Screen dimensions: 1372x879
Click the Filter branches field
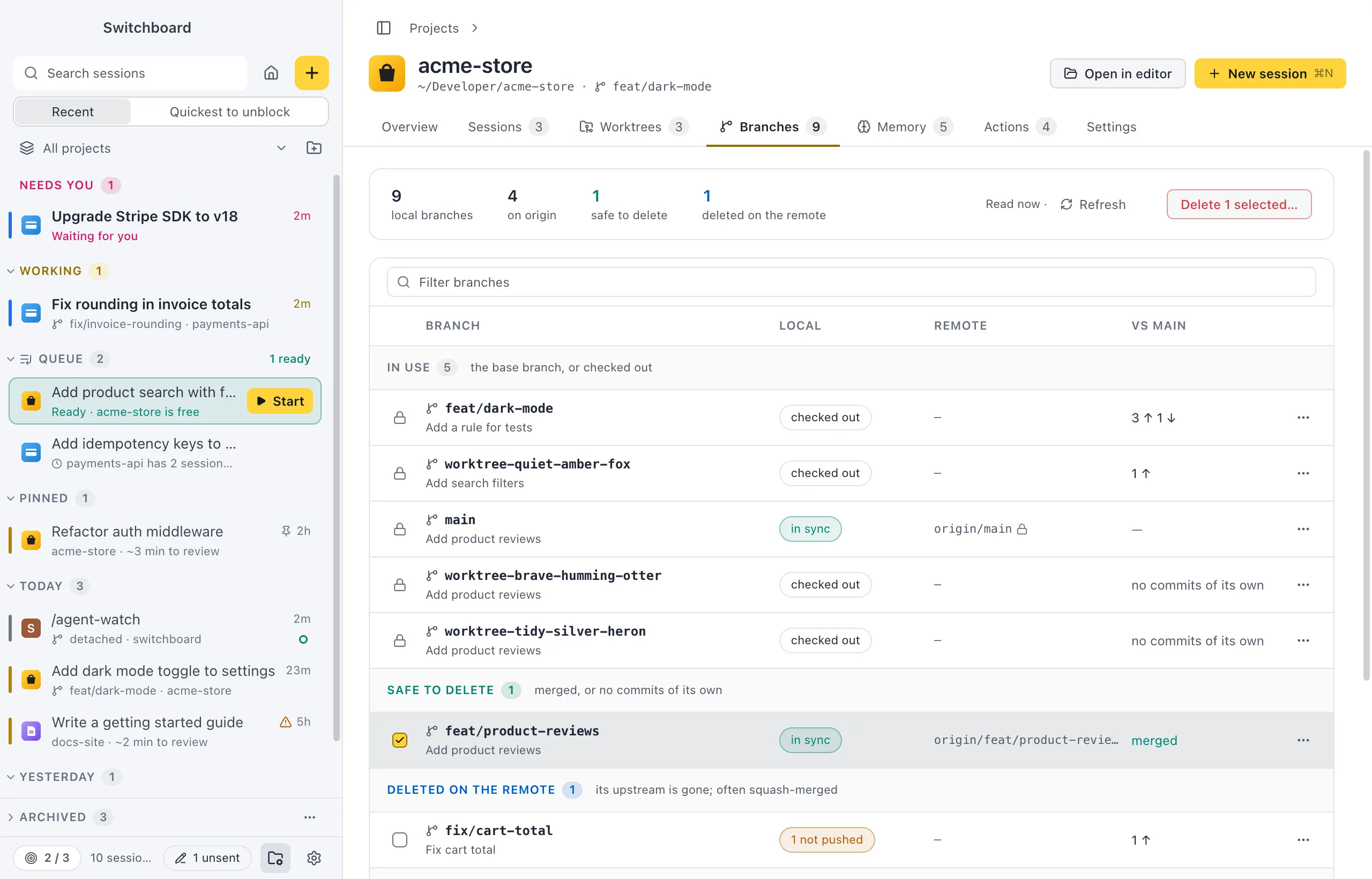pyautogui.click(x=851, y=282)
